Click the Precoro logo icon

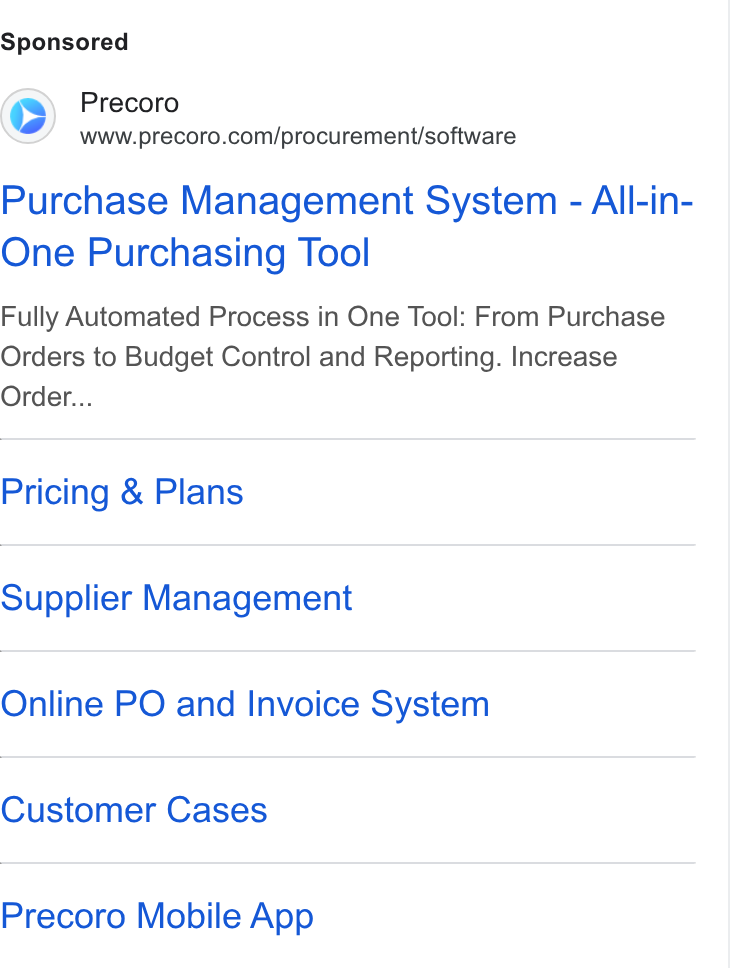tap(28, 116)
